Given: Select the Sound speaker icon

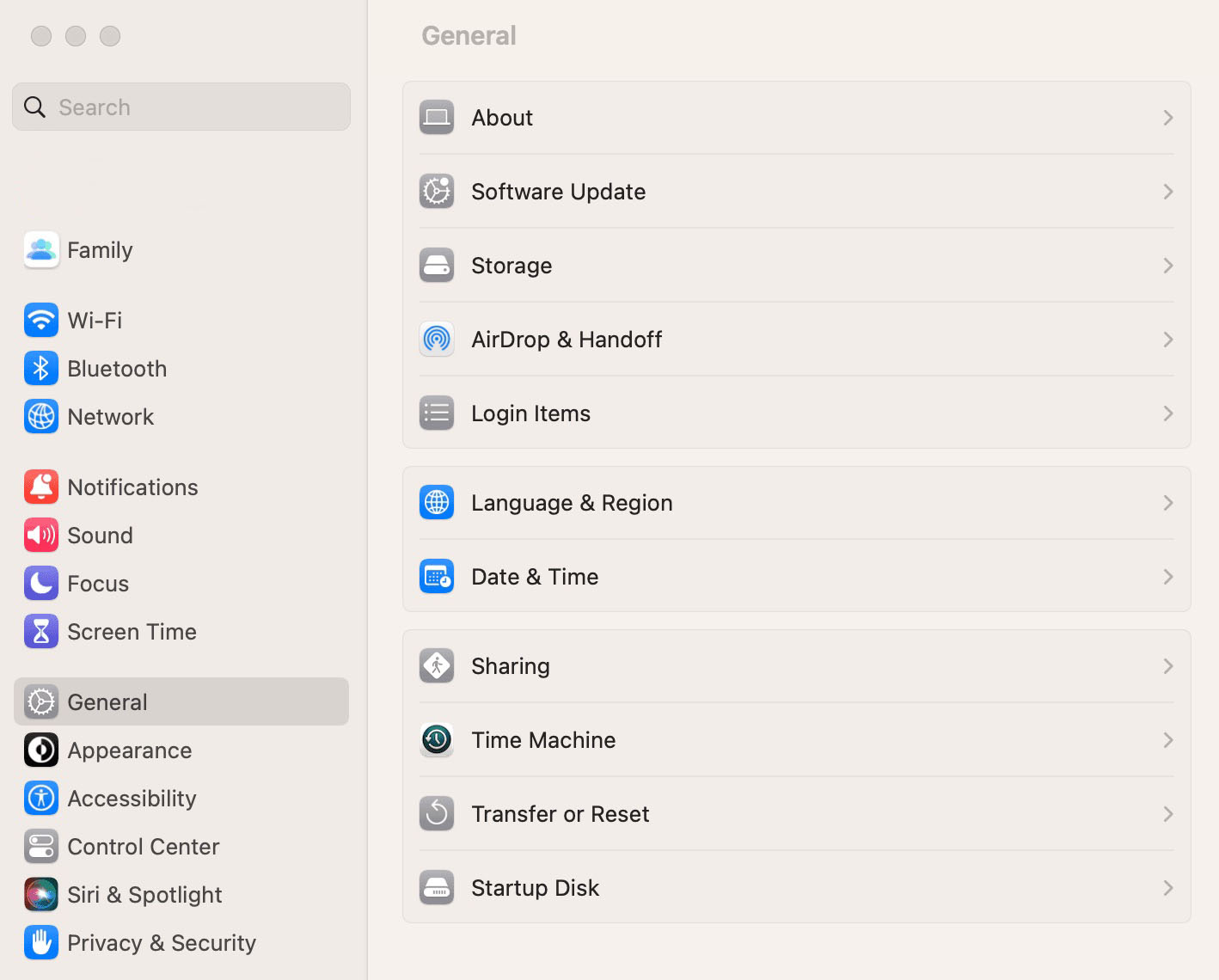Looking at the screenshot, I should click(41, 536).
